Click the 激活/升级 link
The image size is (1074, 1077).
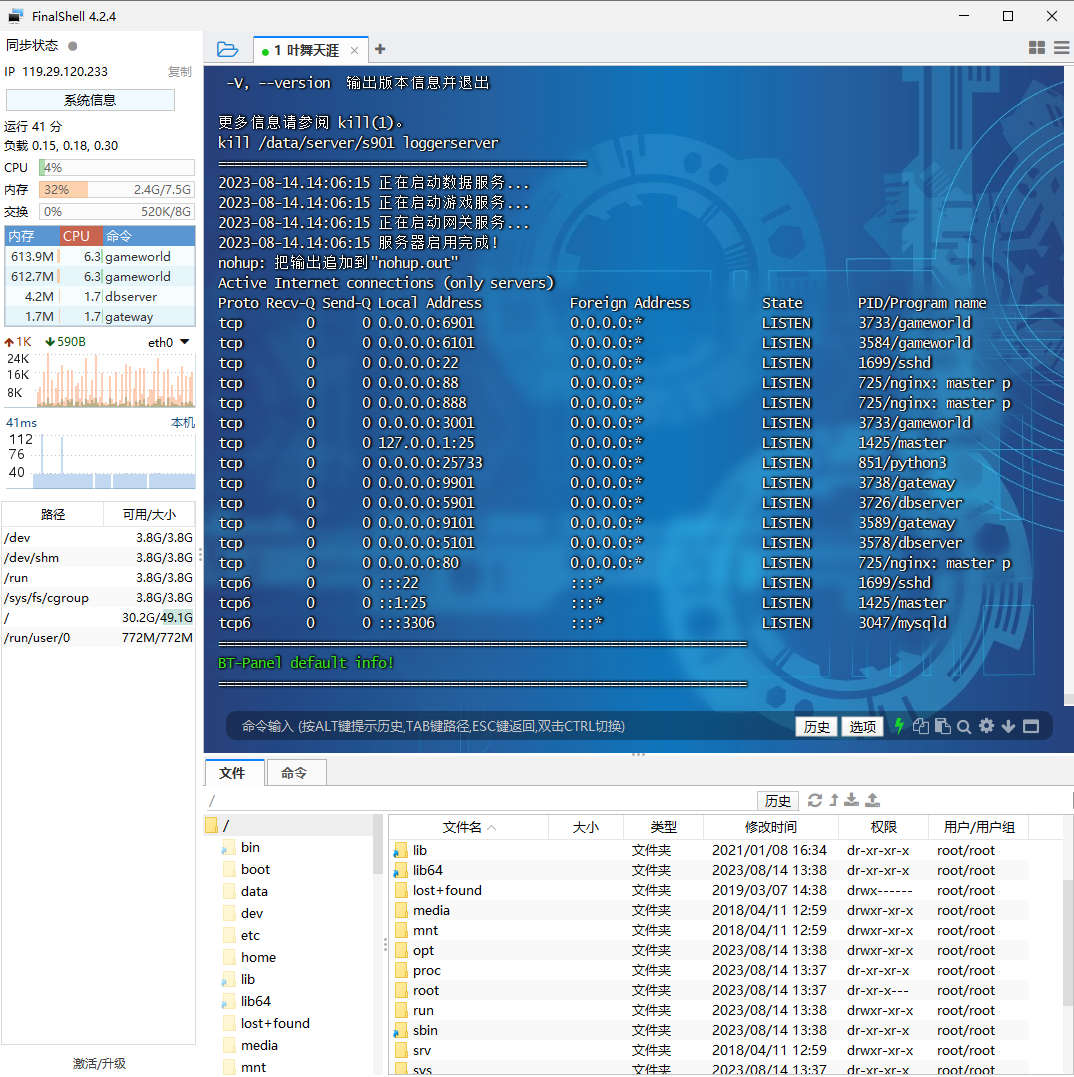point(99,1063)
